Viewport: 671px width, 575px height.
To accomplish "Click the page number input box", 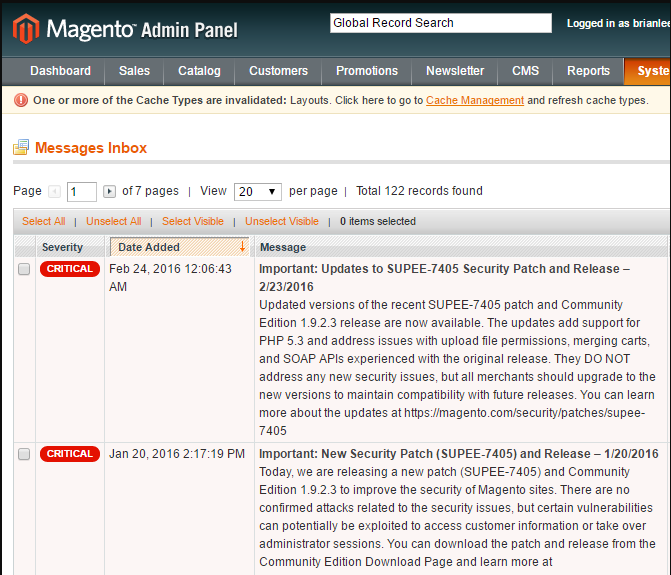I will click(81, 192).
